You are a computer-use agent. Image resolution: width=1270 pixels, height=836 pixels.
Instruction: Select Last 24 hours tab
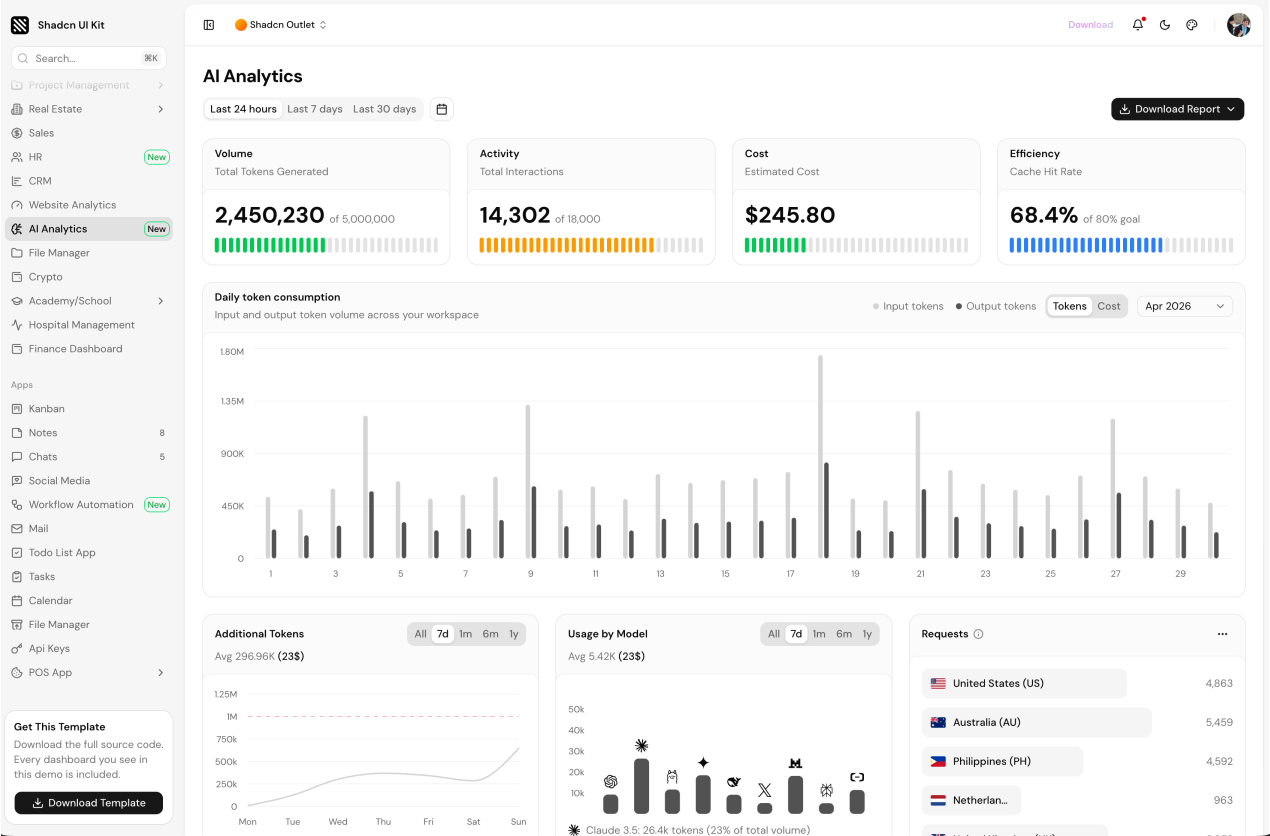pyautogui.click(x=243, y=109)
